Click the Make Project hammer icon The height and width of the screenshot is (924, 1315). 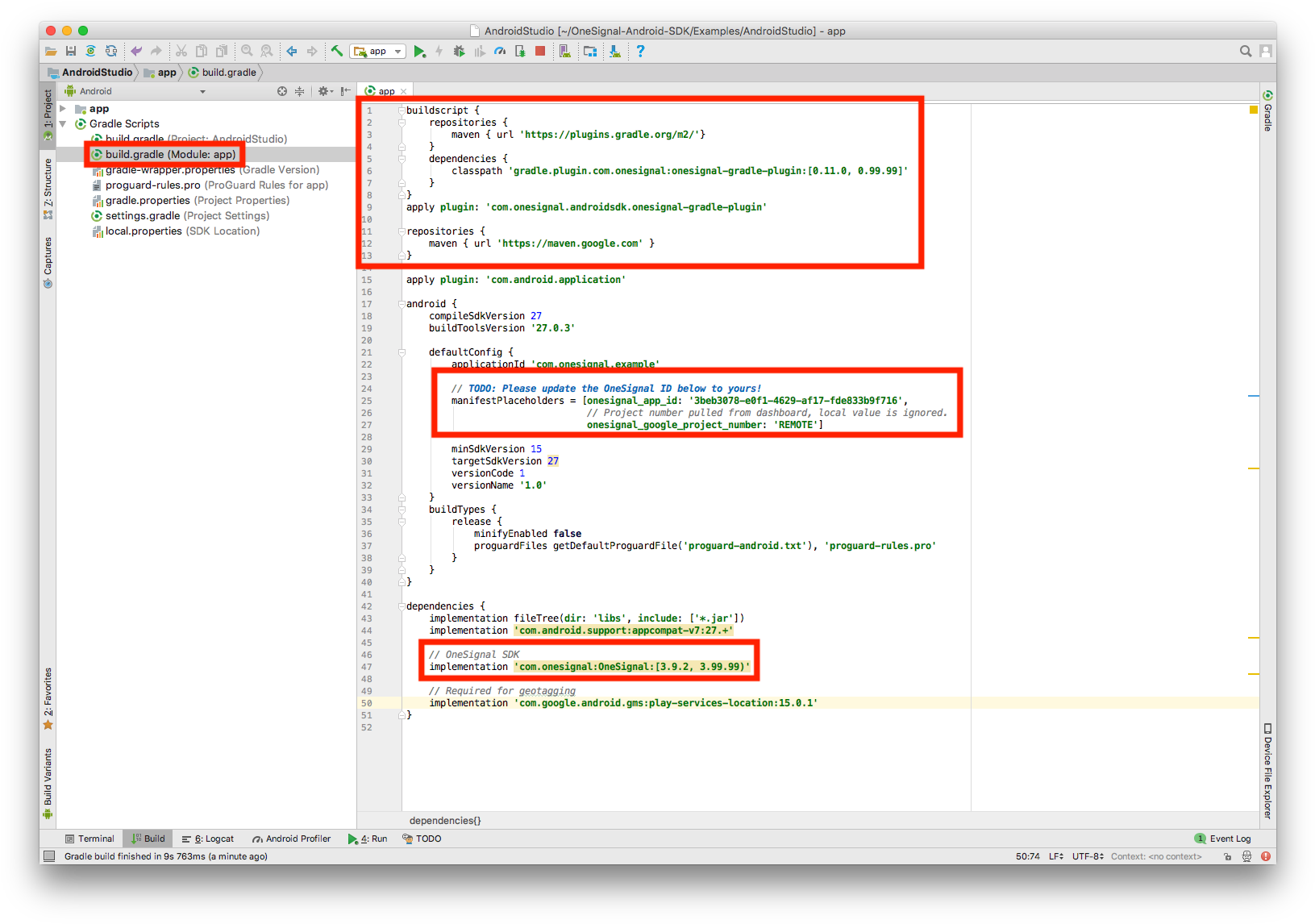(337, 52)
